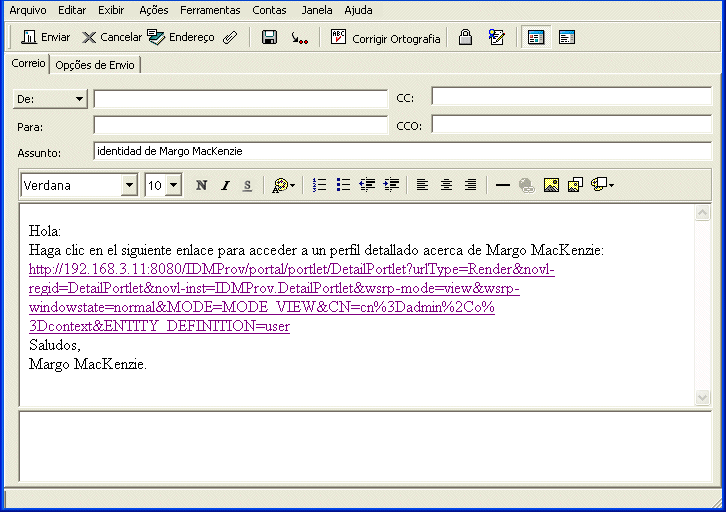Viewport: 726px width, 512px height.
Task: Click the CCO: field
Action: [x=571, y=124]
